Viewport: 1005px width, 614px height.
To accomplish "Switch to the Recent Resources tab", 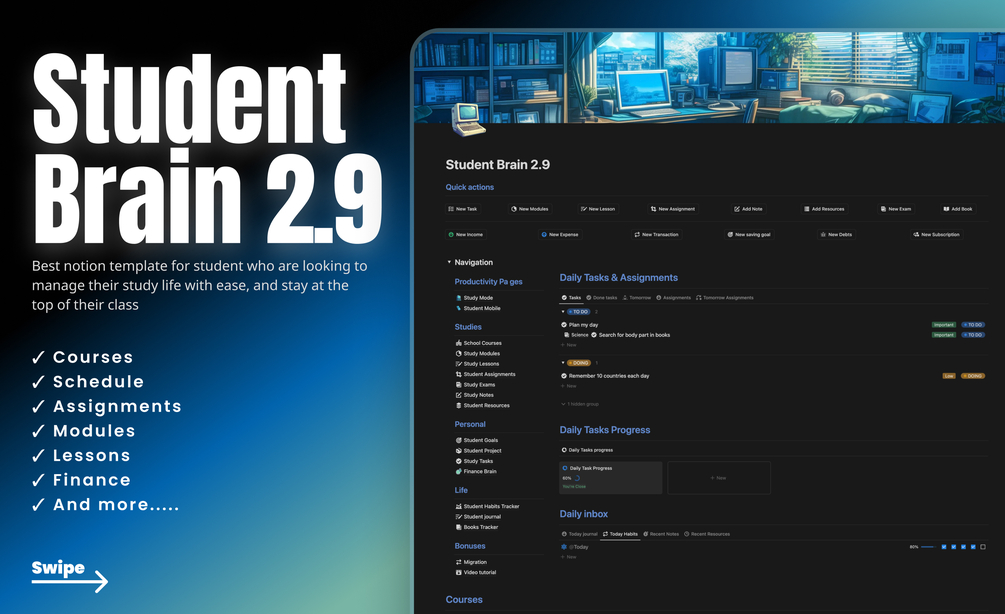I will pos(707,534).
